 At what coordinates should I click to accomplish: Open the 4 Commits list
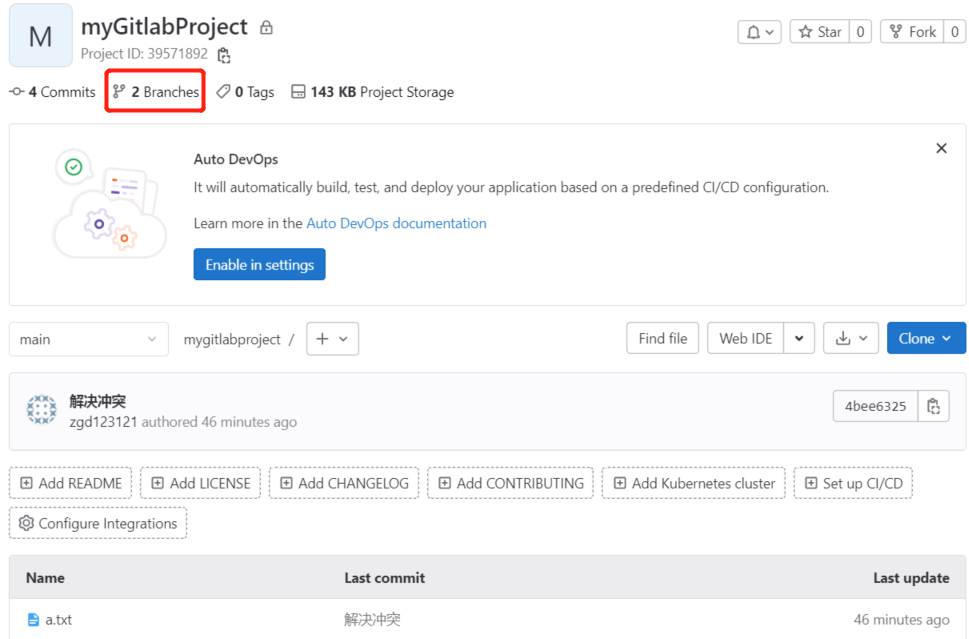[x=53, y=92]
